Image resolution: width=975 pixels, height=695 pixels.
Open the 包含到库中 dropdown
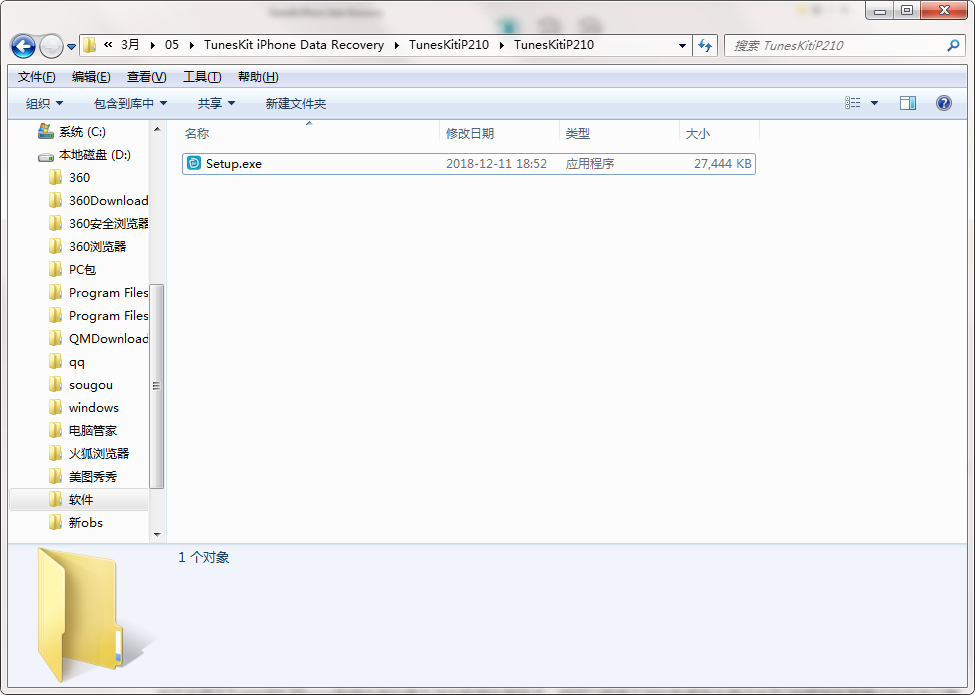pos(130,103)
